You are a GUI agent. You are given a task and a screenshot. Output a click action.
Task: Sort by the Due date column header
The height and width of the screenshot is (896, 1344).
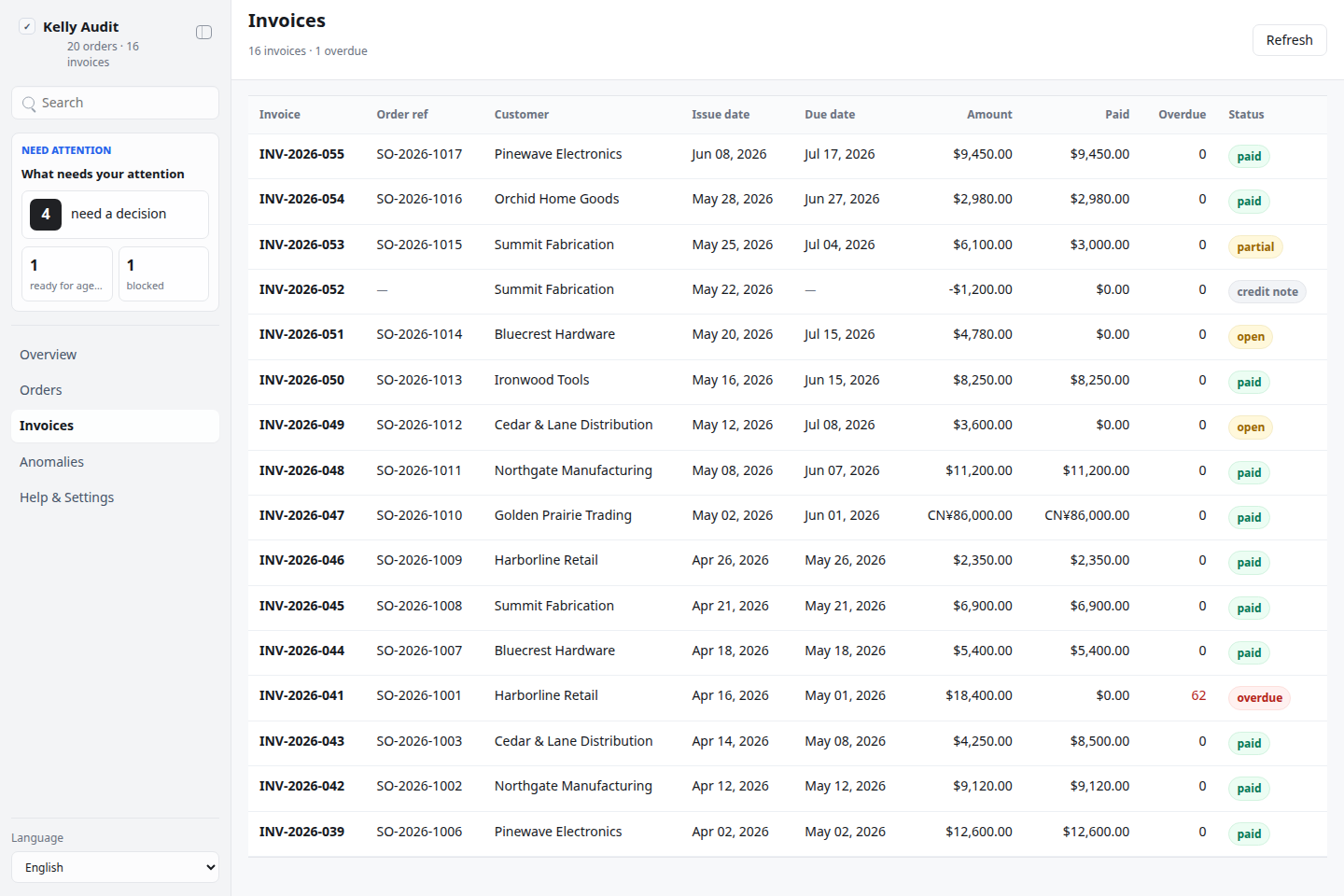pos(830,115)
